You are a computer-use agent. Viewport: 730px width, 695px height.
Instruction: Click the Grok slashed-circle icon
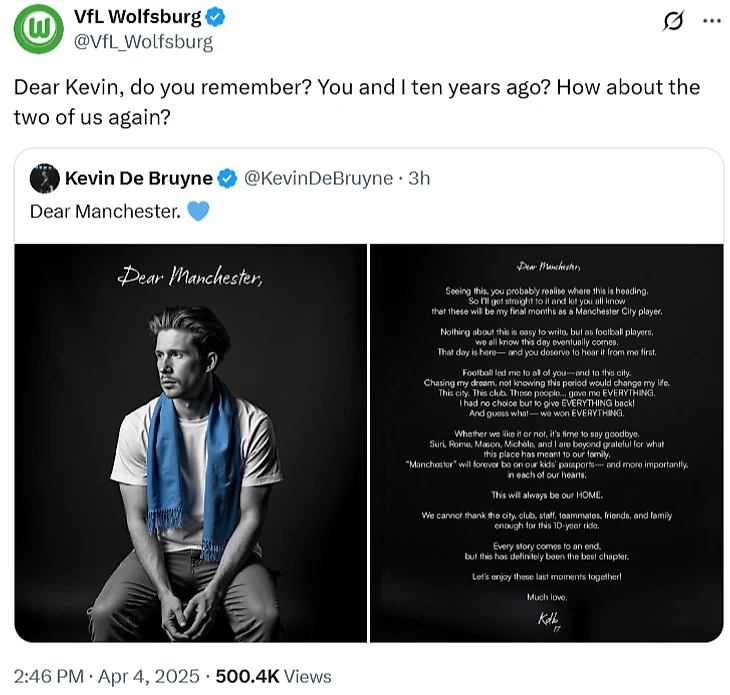pos(673,21)
